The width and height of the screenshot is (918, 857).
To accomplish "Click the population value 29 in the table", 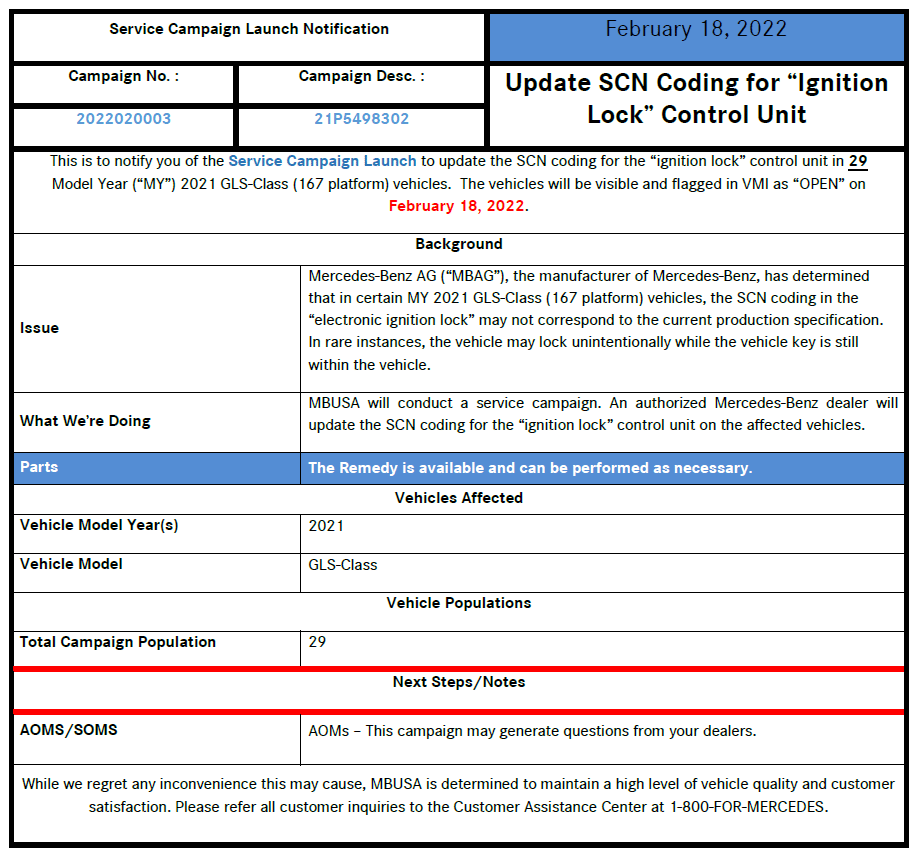I will pos(317,642).
